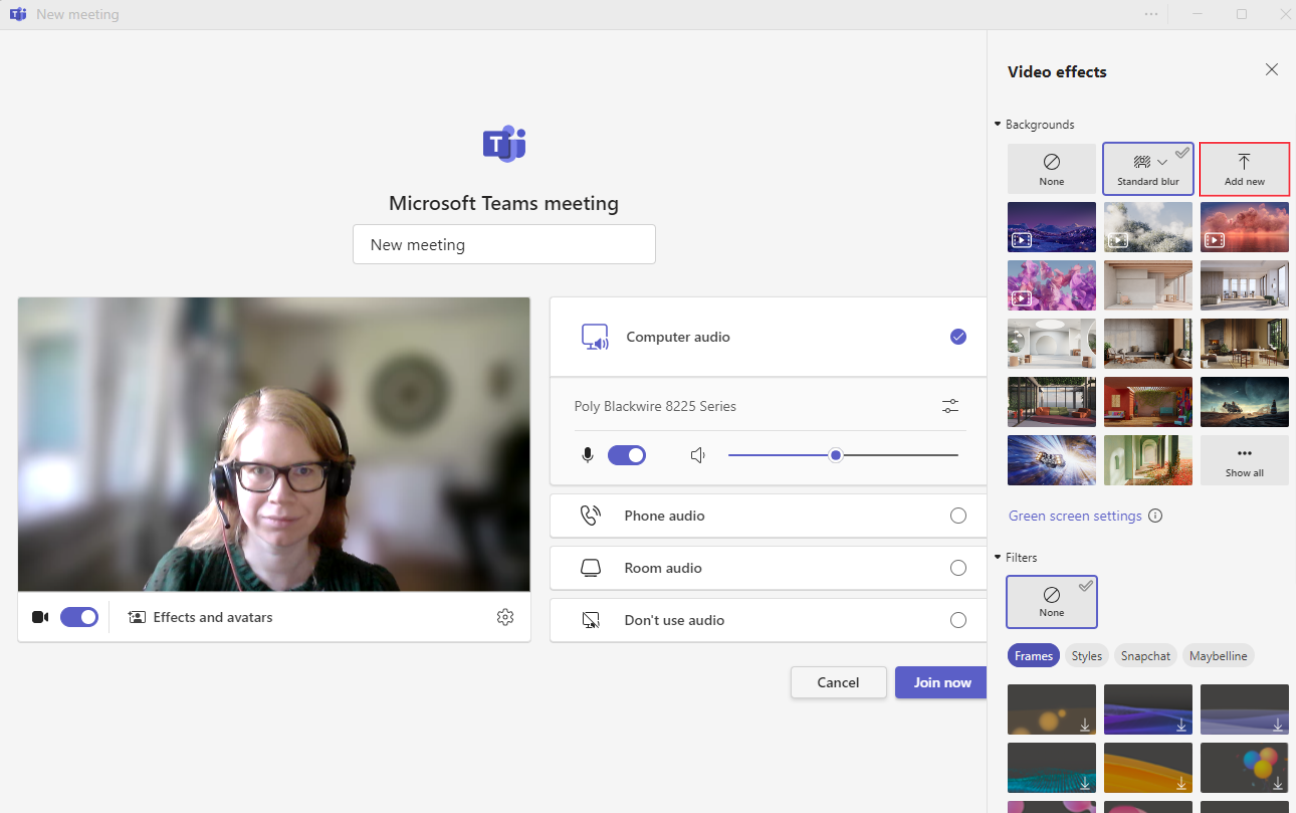Open audio device options sliders icon

(x=950, y=406)
